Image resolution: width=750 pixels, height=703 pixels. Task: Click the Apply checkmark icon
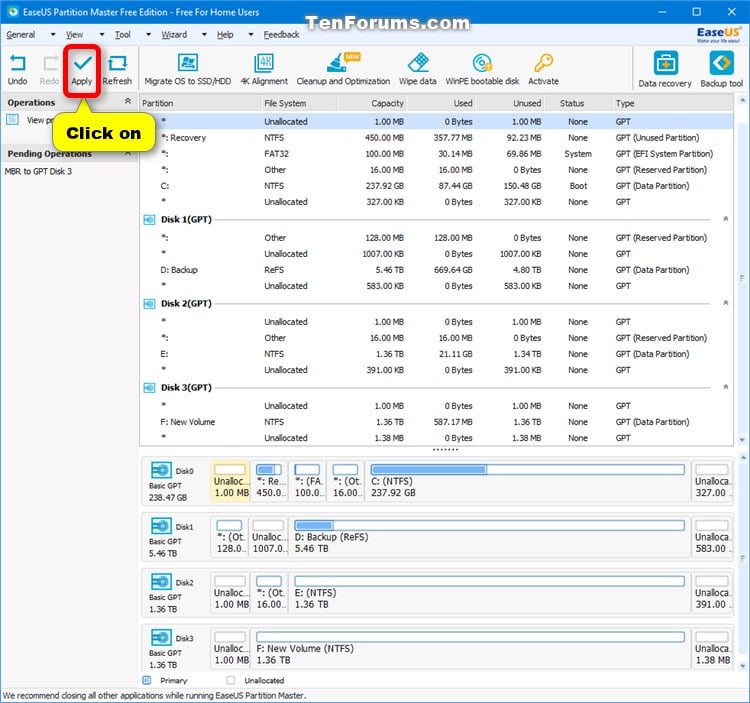pos(82,62)
